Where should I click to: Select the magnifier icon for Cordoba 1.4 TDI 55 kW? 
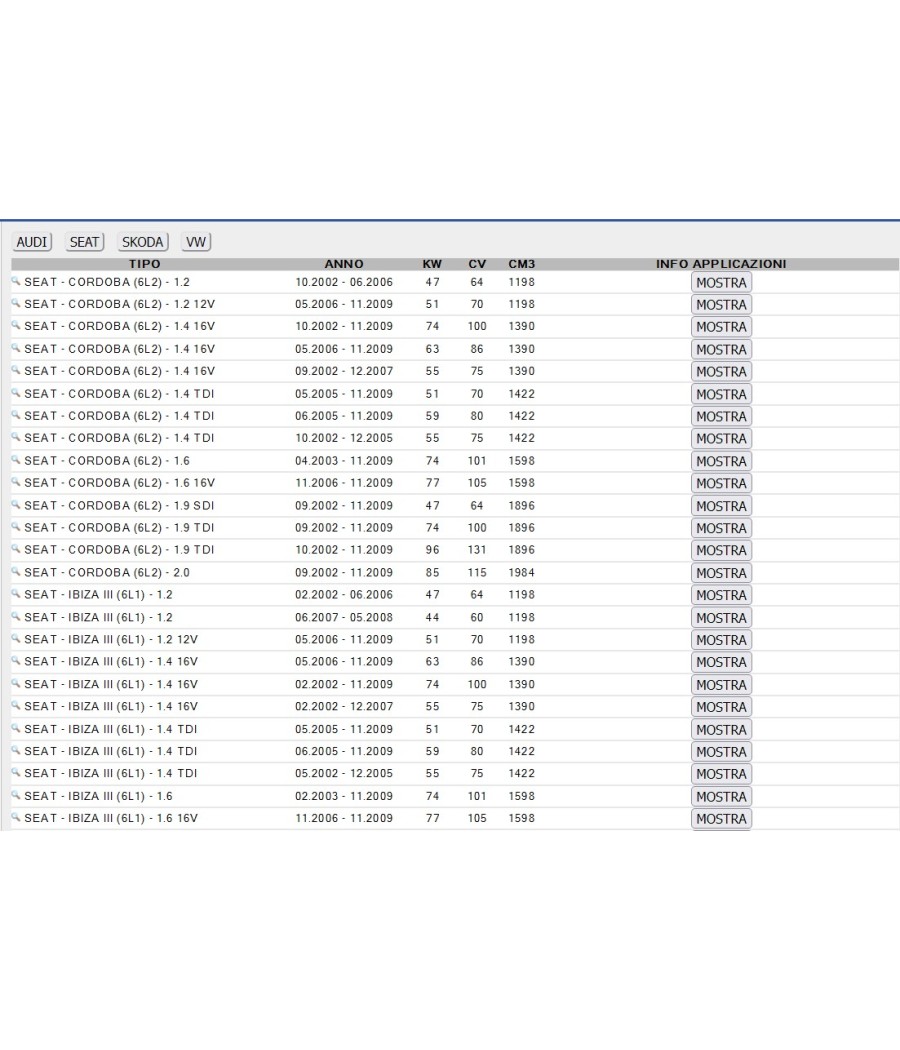click(16, 437)
